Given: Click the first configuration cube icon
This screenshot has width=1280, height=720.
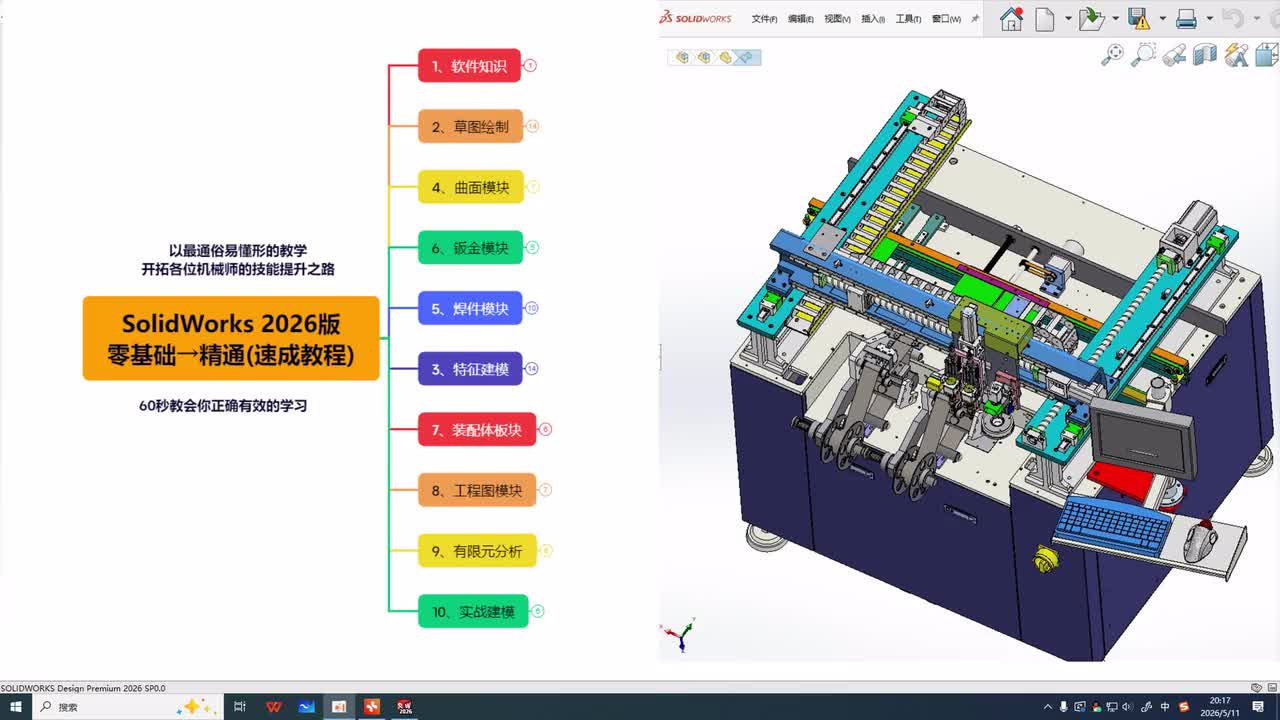Looking at the screenshot, I should coord(683,58).
